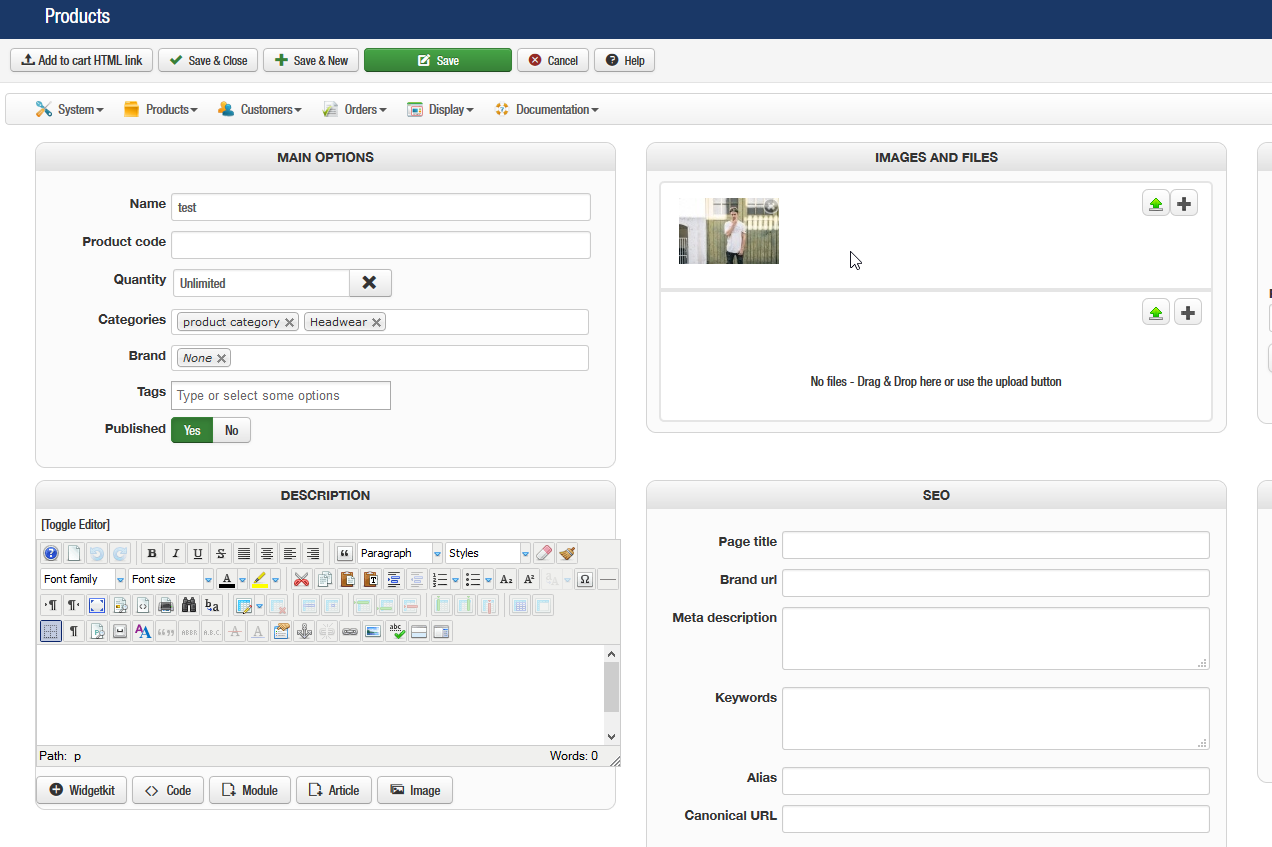Click the Save & New button

[311, 60]
